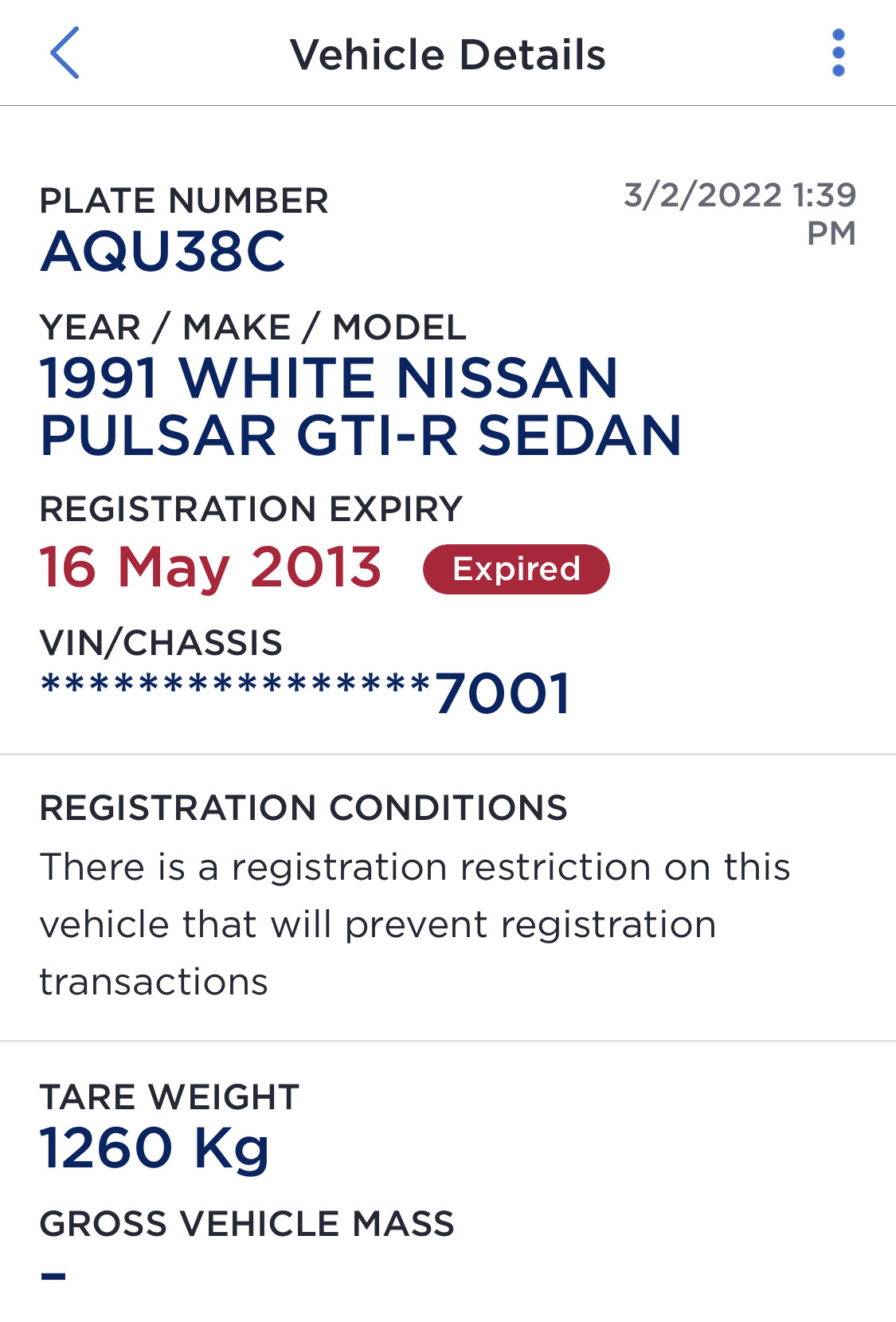Screen dimensions: 896x1322
Task: Tap the REGISTRATION EXPIRY label
Action: [x=251, y=509]
